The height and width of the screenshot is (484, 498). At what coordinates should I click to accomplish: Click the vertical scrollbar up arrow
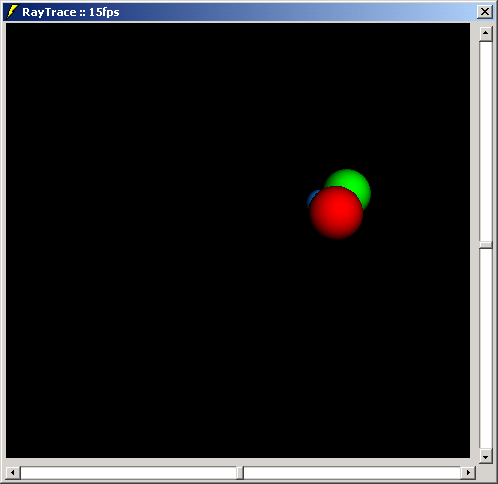click(486, 34)
